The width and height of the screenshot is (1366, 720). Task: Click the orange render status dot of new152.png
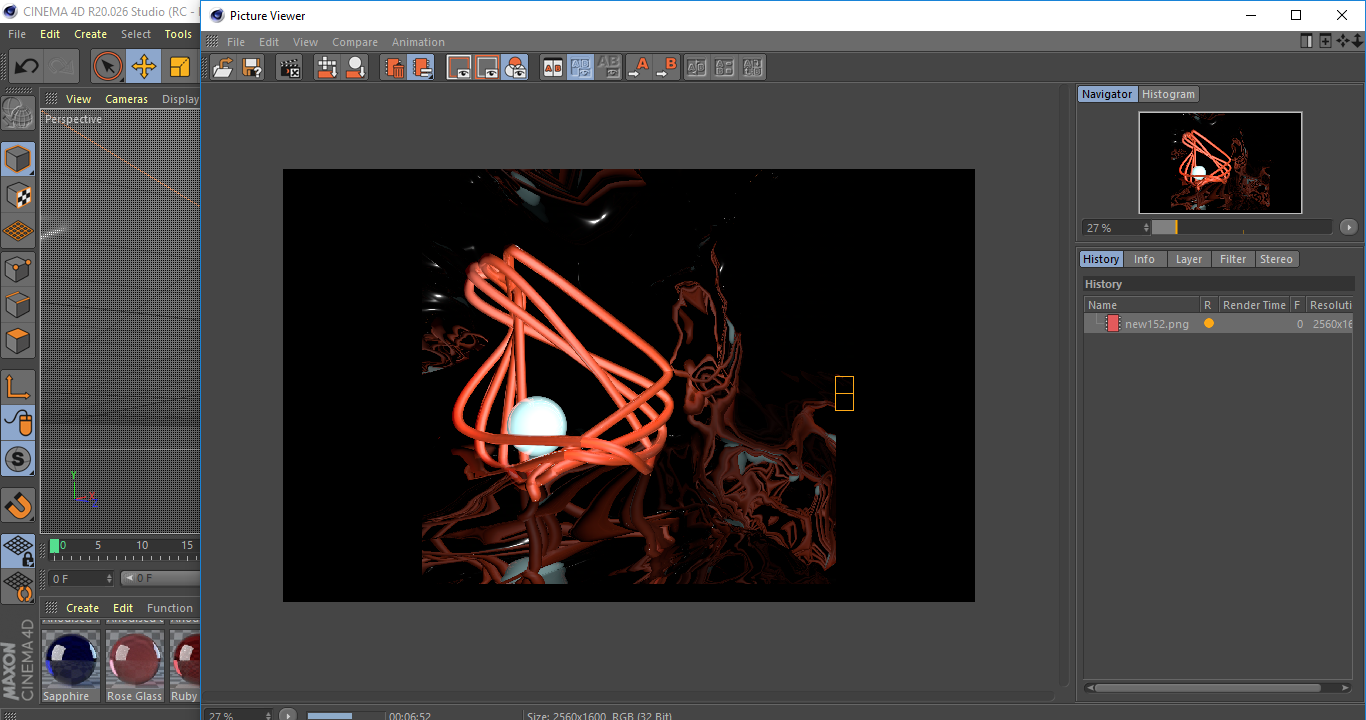pyautogui.click(x=1208, y=324)
